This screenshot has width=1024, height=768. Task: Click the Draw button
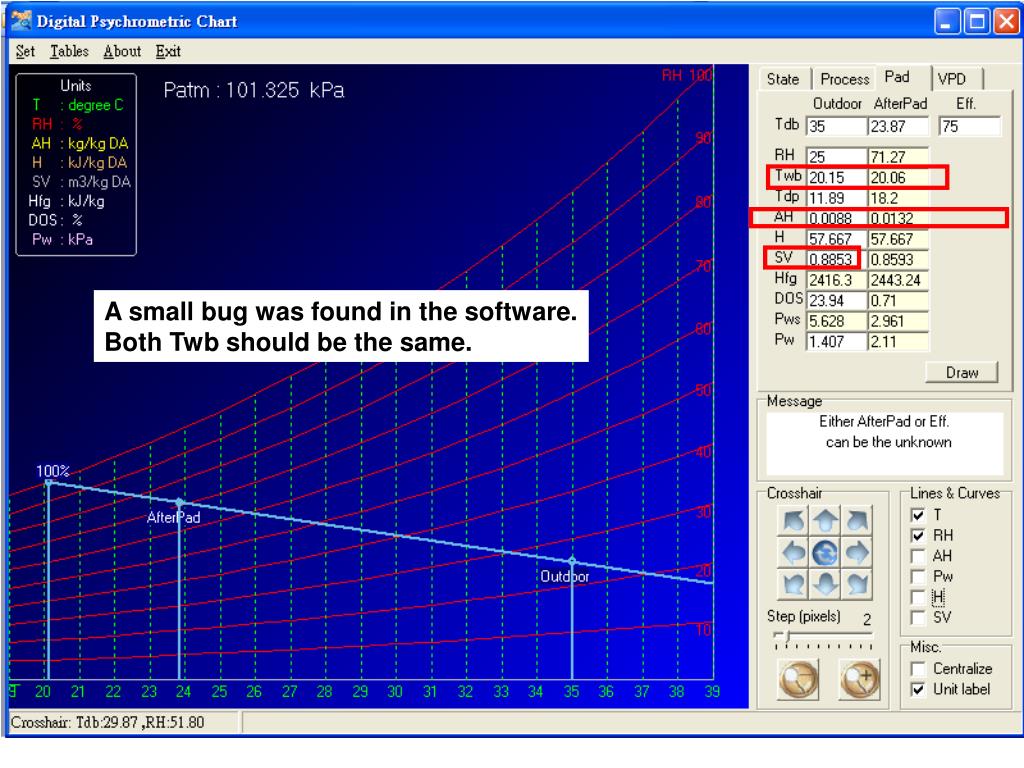click(x=961, y=372)
